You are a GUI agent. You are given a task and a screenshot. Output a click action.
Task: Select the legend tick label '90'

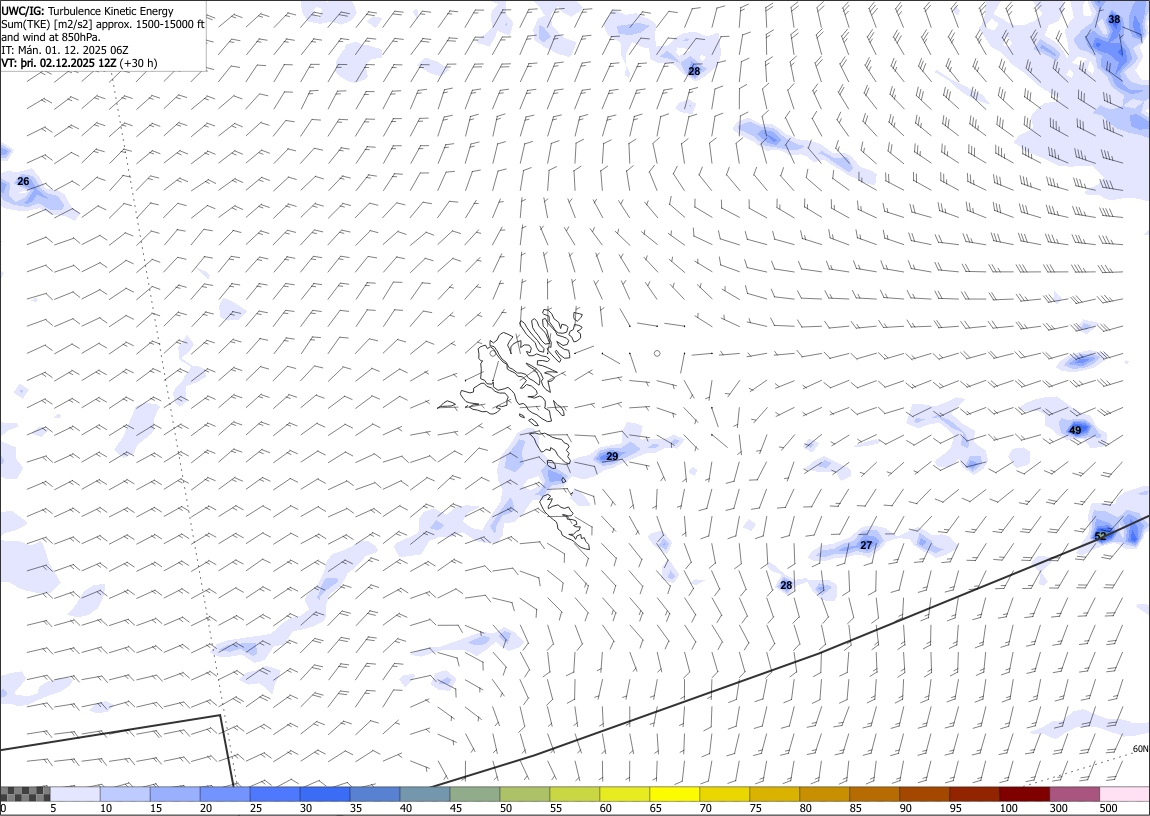click(x=905, y=808)
